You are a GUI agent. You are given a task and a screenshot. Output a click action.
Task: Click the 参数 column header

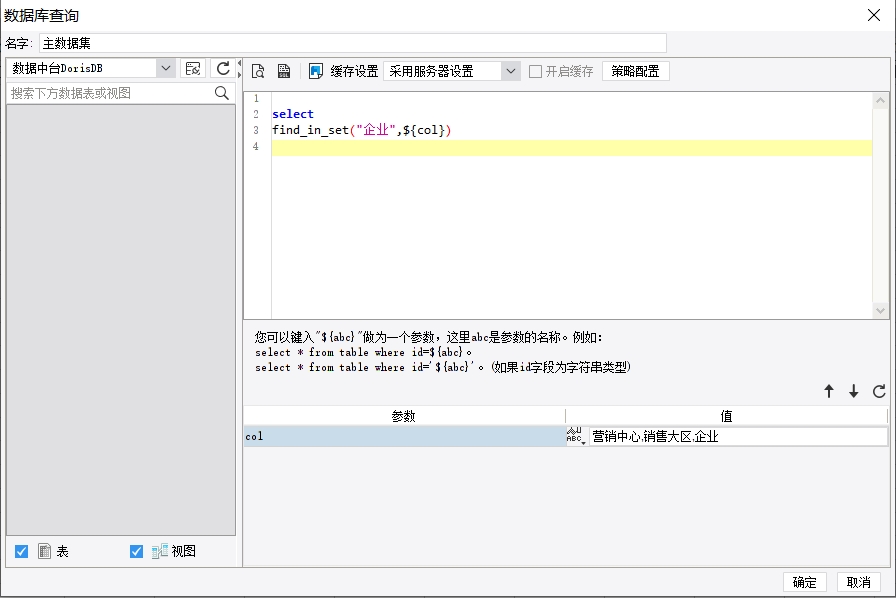pos(404,416)
